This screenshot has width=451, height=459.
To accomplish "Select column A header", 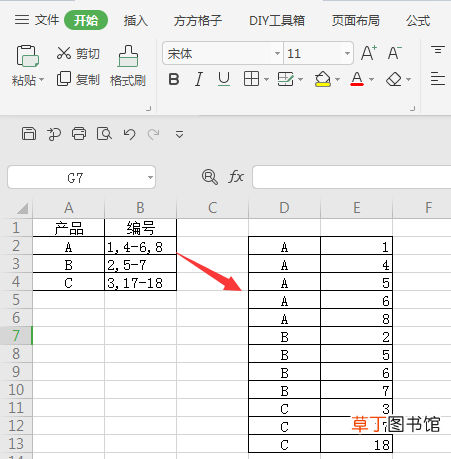I will click(x=69, y=208).
